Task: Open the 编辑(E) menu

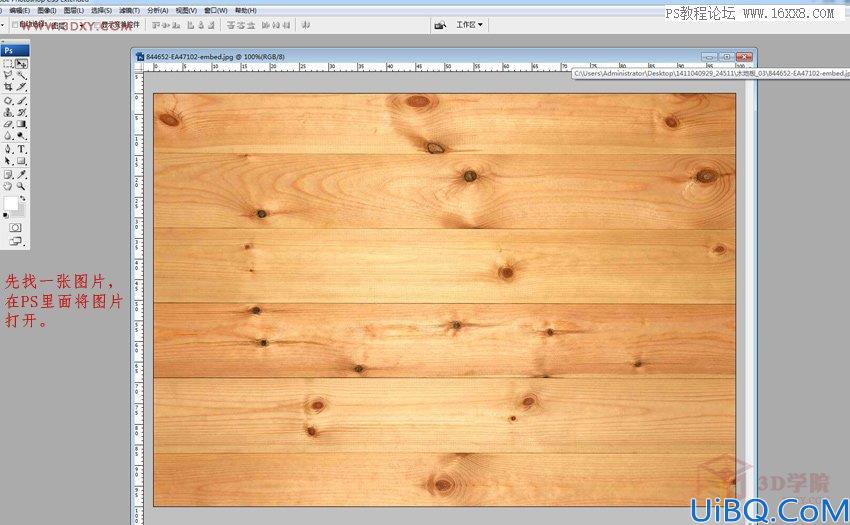Action: (19, 10)
